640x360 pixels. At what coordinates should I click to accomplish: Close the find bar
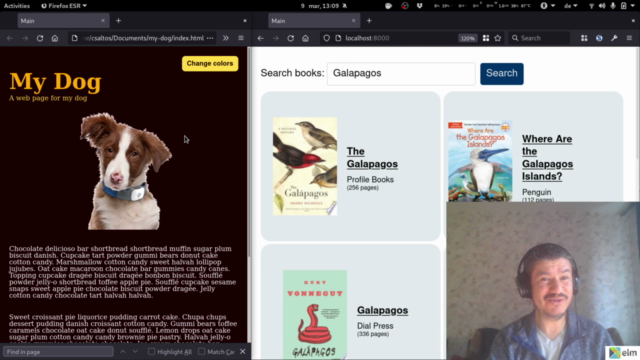click(243, 351)
